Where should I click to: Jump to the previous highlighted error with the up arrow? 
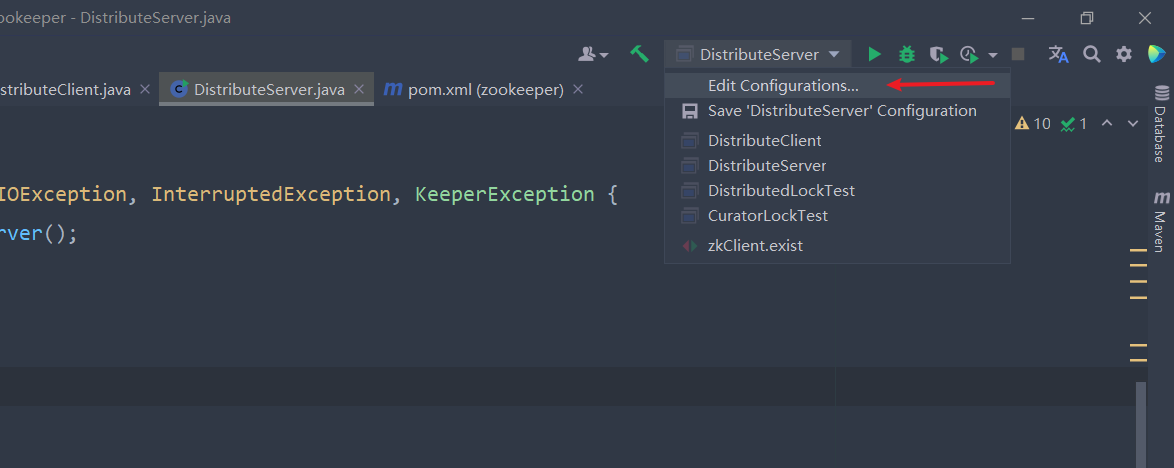click(x=1107, y=124)
